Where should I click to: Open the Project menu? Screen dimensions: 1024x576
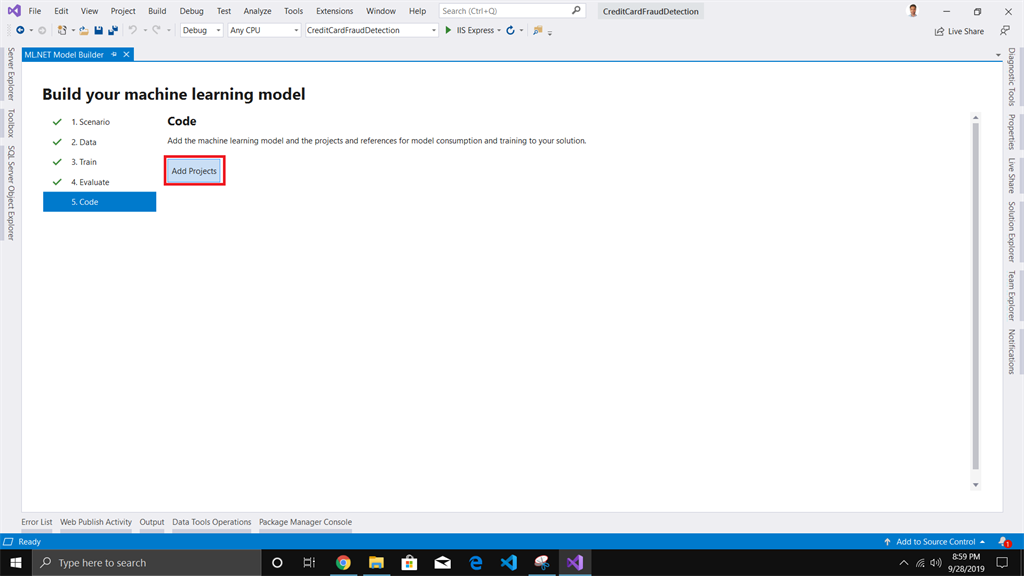[x=123, y=11]
